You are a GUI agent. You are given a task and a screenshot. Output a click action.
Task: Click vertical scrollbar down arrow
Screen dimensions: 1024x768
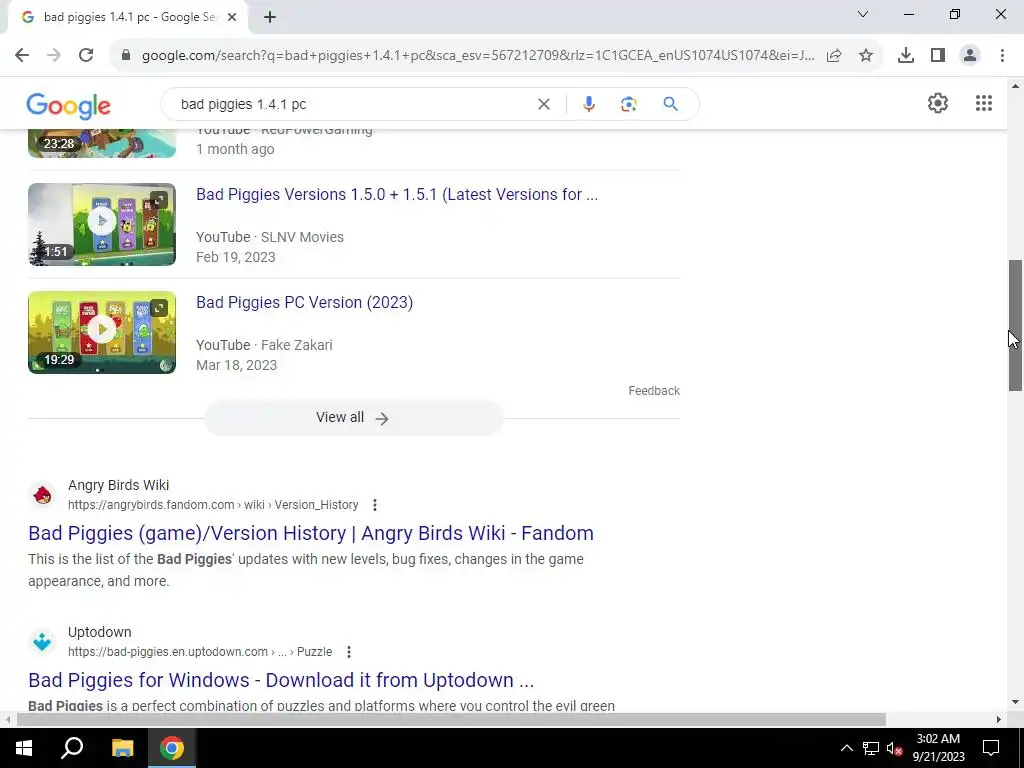click(x=1015, y=703)
